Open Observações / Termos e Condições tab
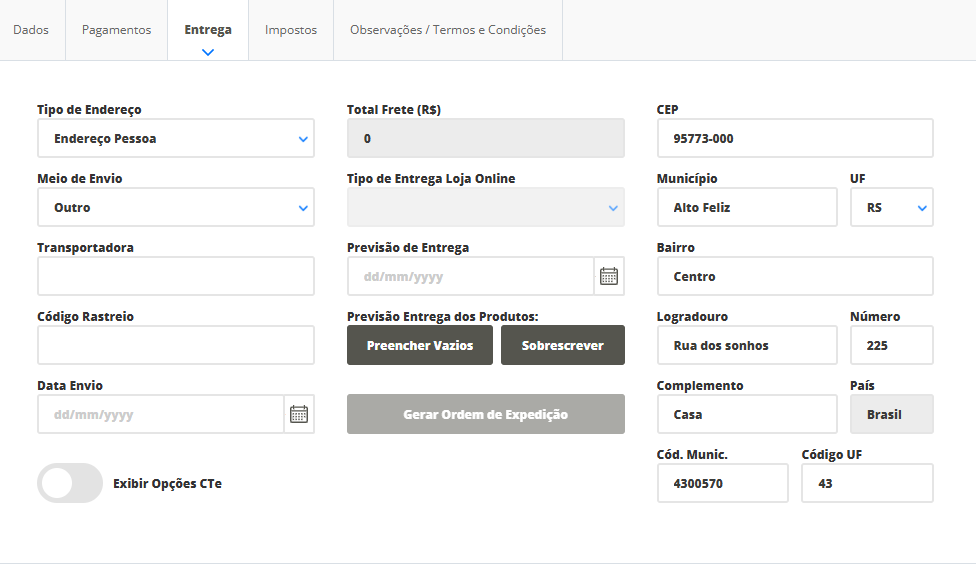976x564 pixels. point(448,30)
